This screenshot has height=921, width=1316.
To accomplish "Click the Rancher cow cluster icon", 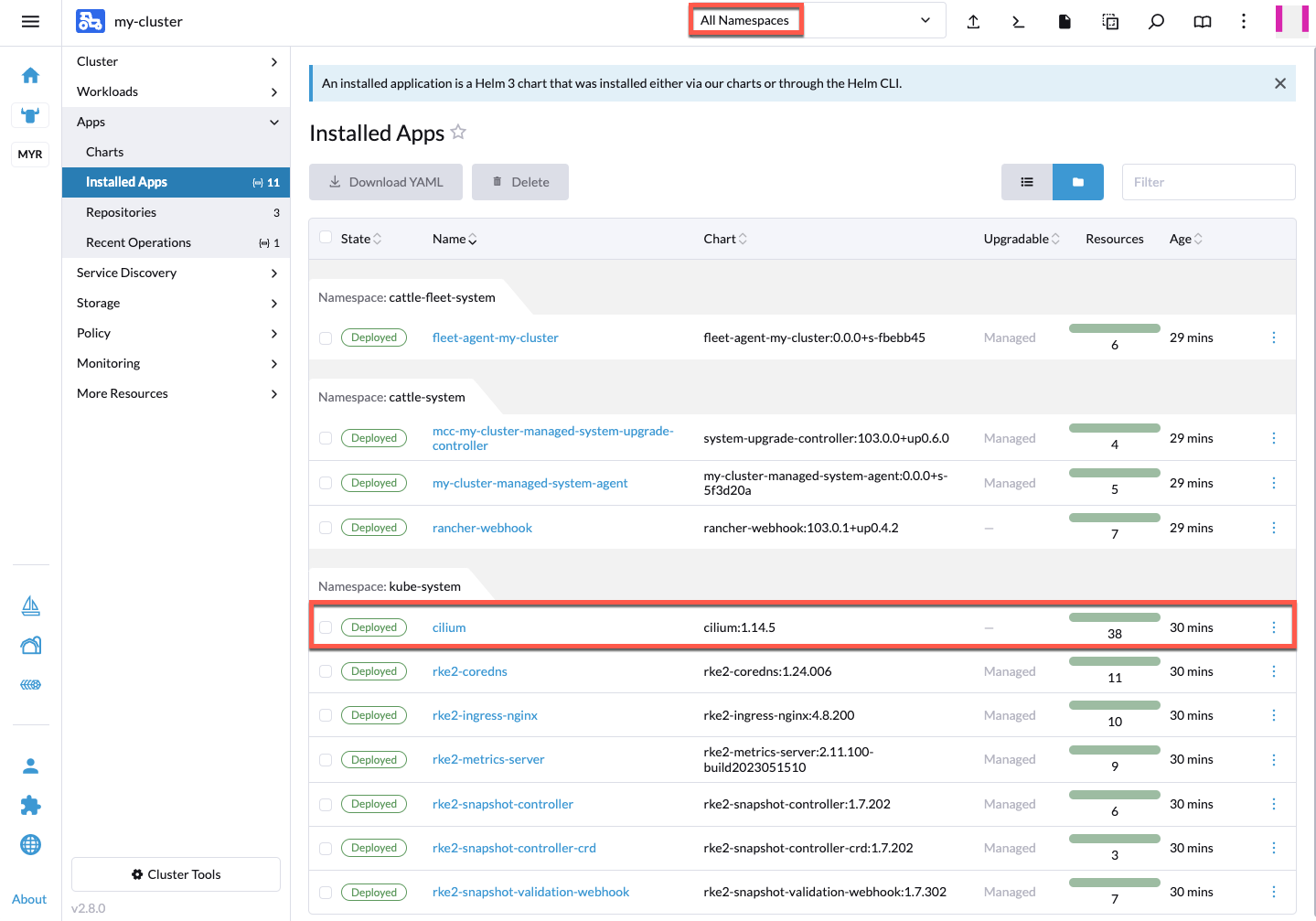I will click(30, 115).
